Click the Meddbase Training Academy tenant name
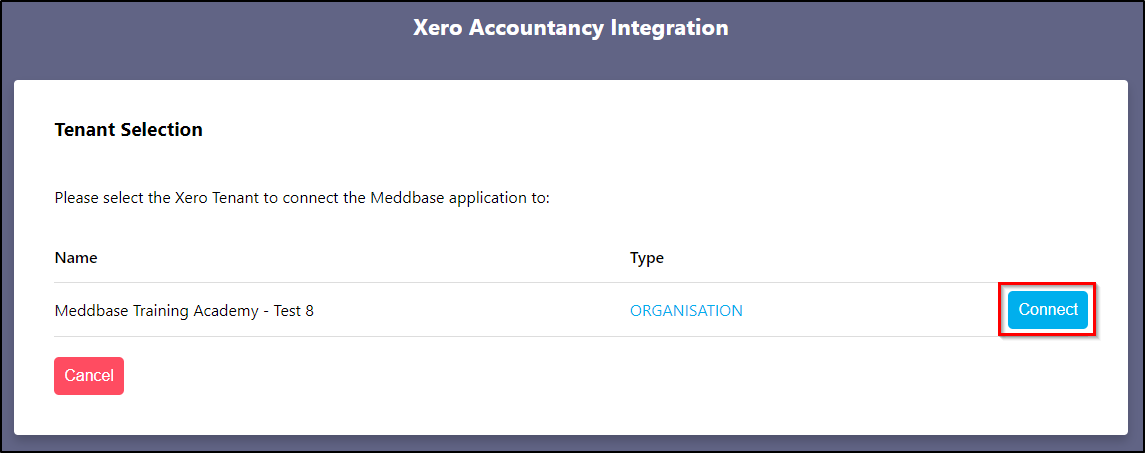Viewport: 1145px width, 453px height. point(184,311)
